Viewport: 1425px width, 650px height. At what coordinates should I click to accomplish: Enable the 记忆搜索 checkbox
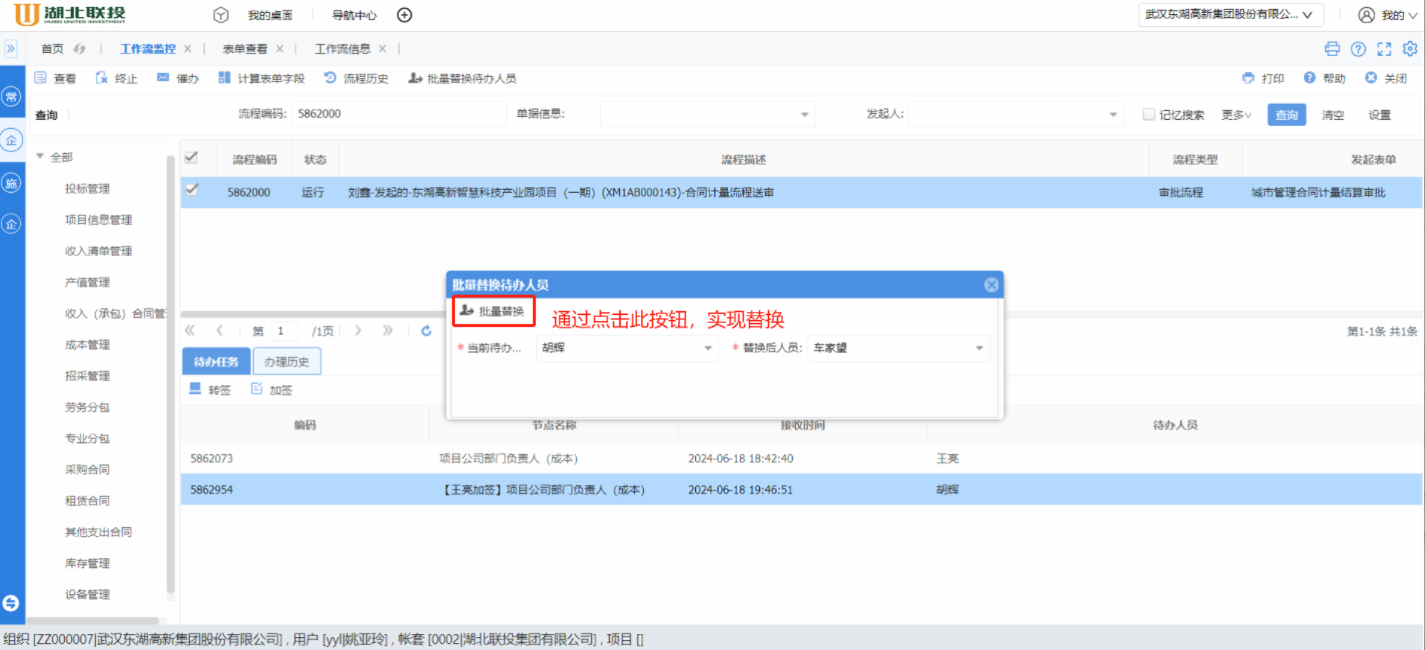pos(1149,115)
